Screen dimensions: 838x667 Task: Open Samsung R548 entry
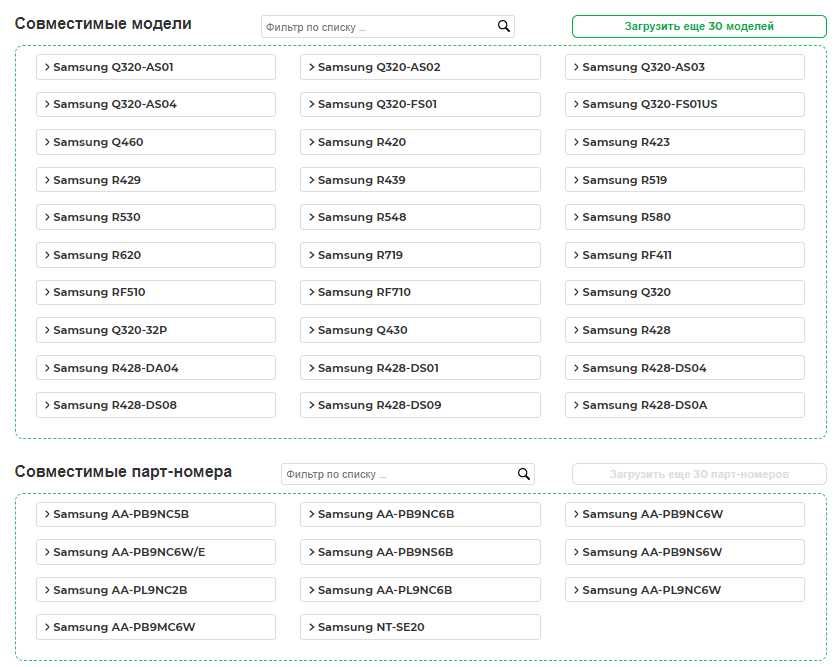[420, 217]
